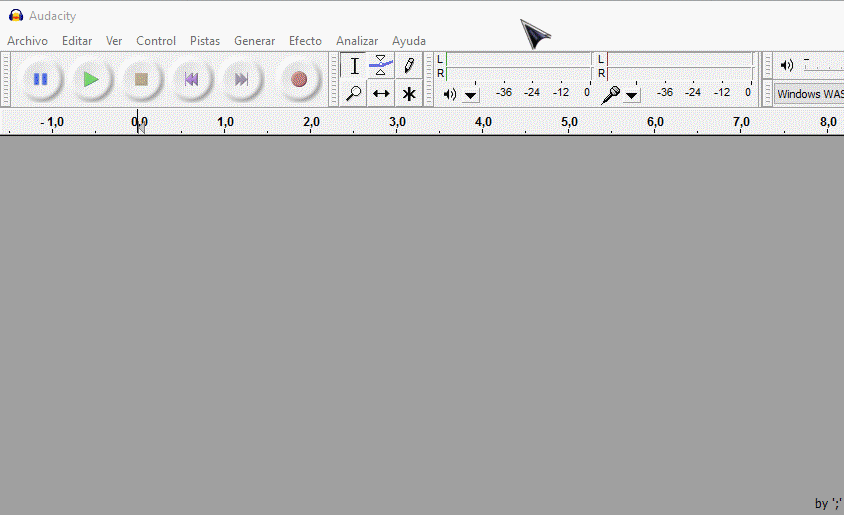
Task: Click the 7,0 mark on the timeline ruler
Action: pyautogui.click(x=741, y=122)
